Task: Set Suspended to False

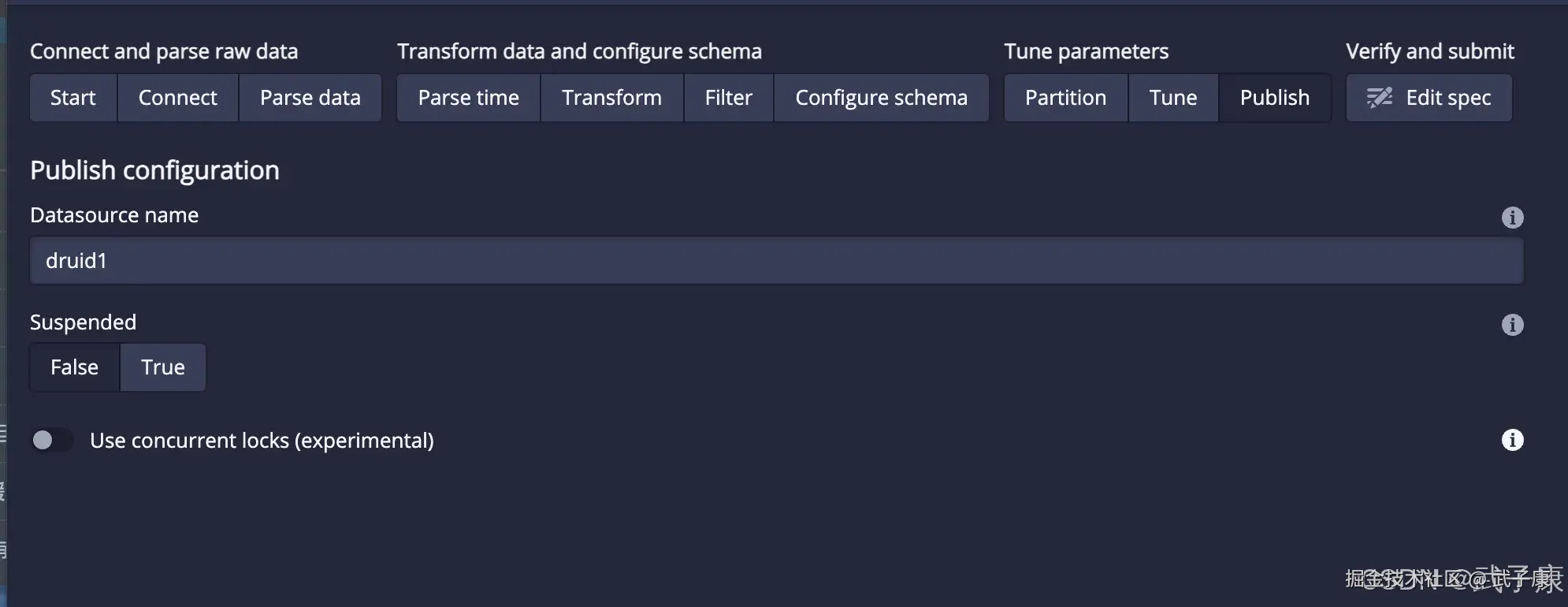Action: point(74,367)
